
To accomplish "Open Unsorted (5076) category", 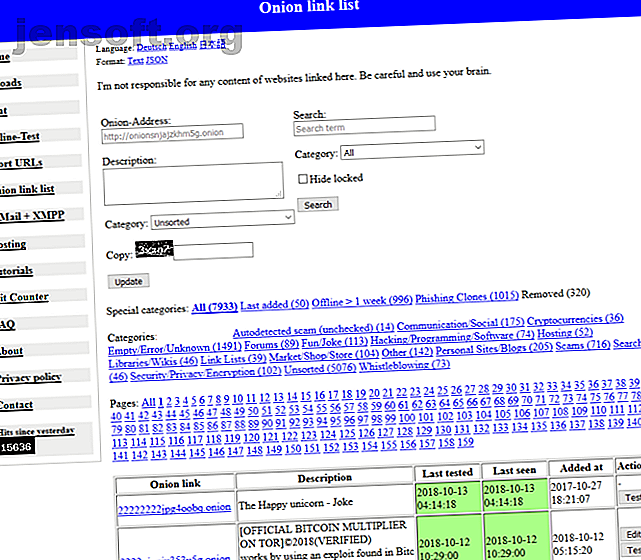I will [320, 369].
